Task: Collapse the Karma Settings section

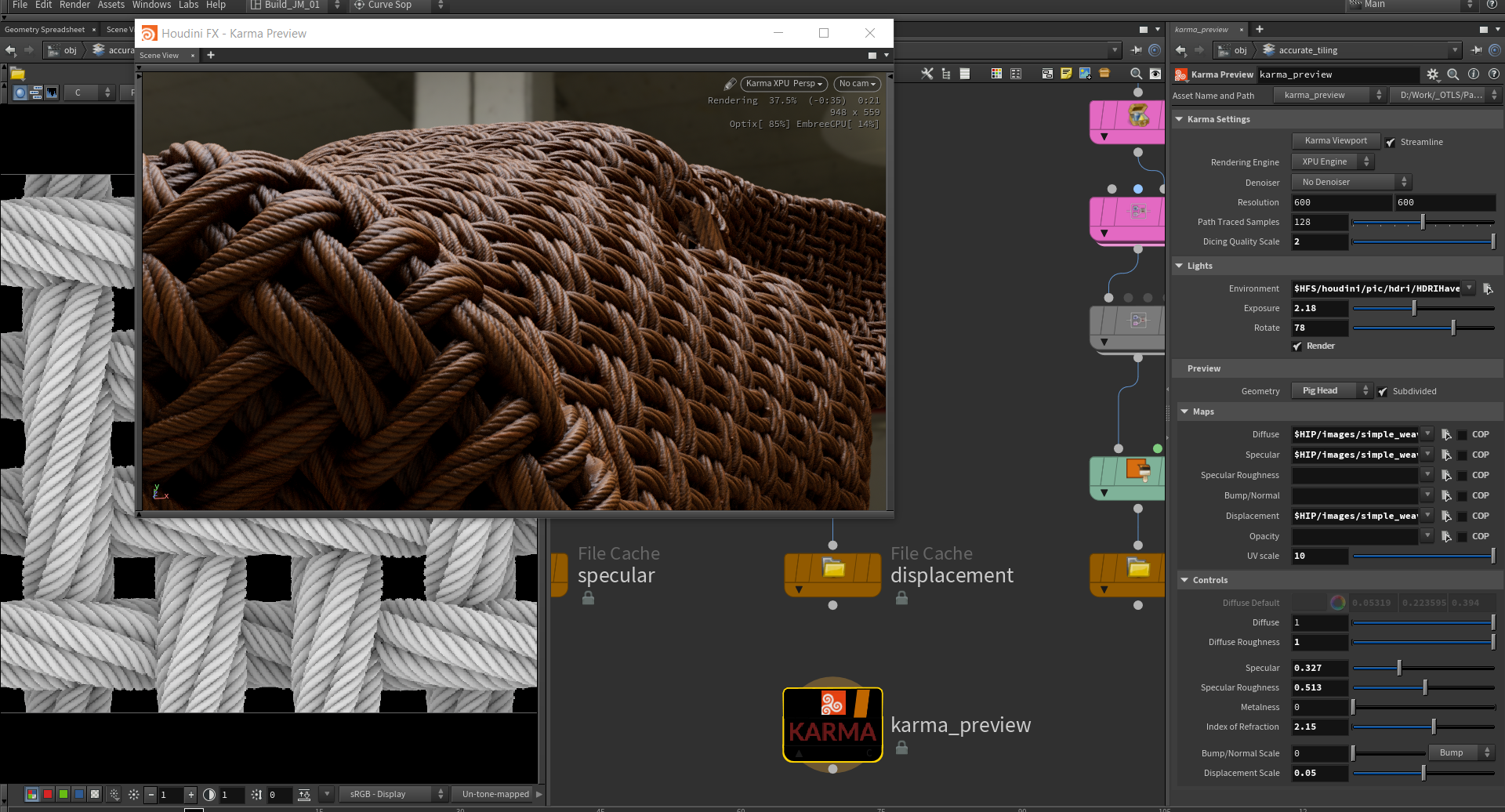Action: tap(1179, 119)
